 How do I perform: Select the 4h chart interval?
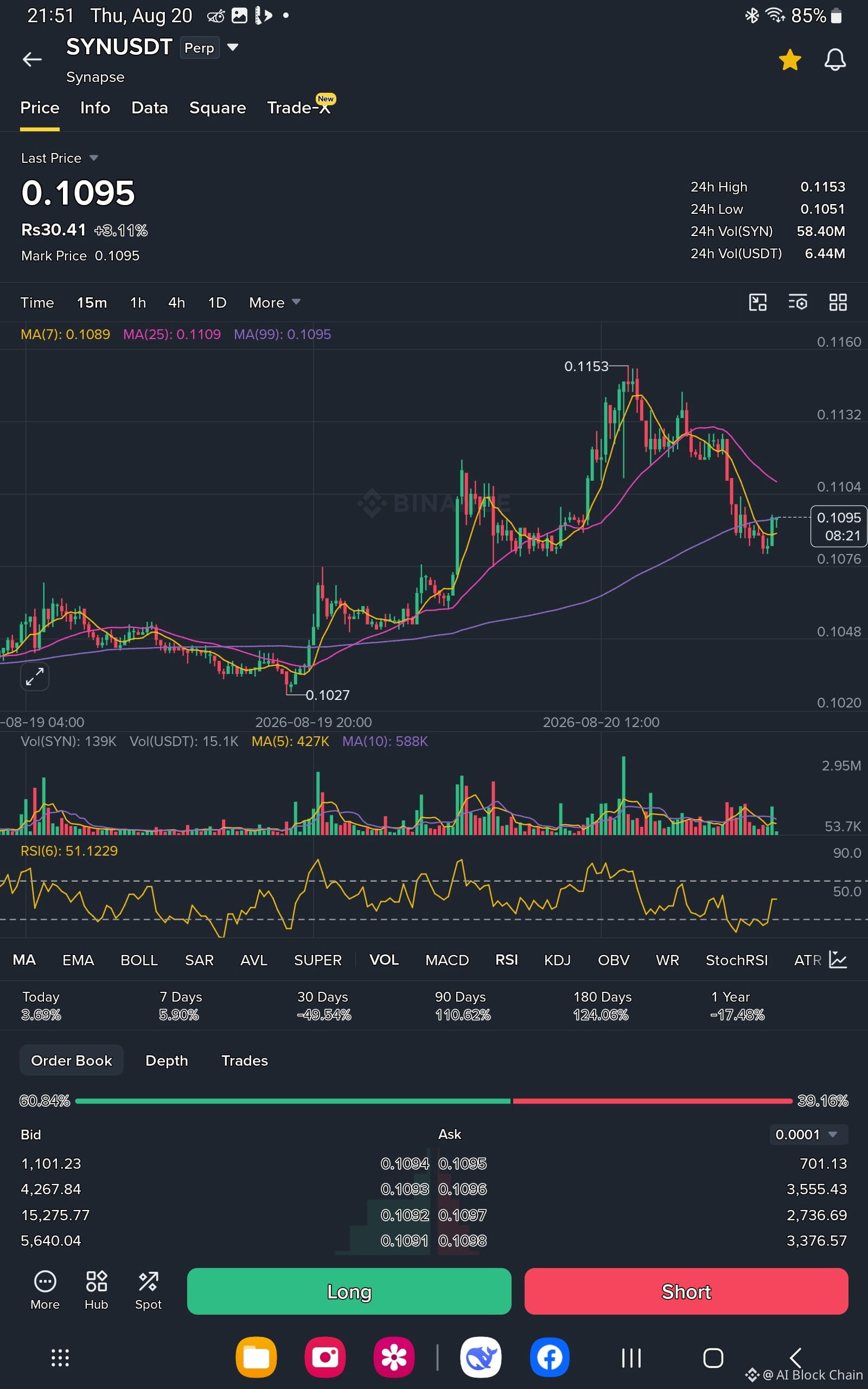tap(176, 302)
